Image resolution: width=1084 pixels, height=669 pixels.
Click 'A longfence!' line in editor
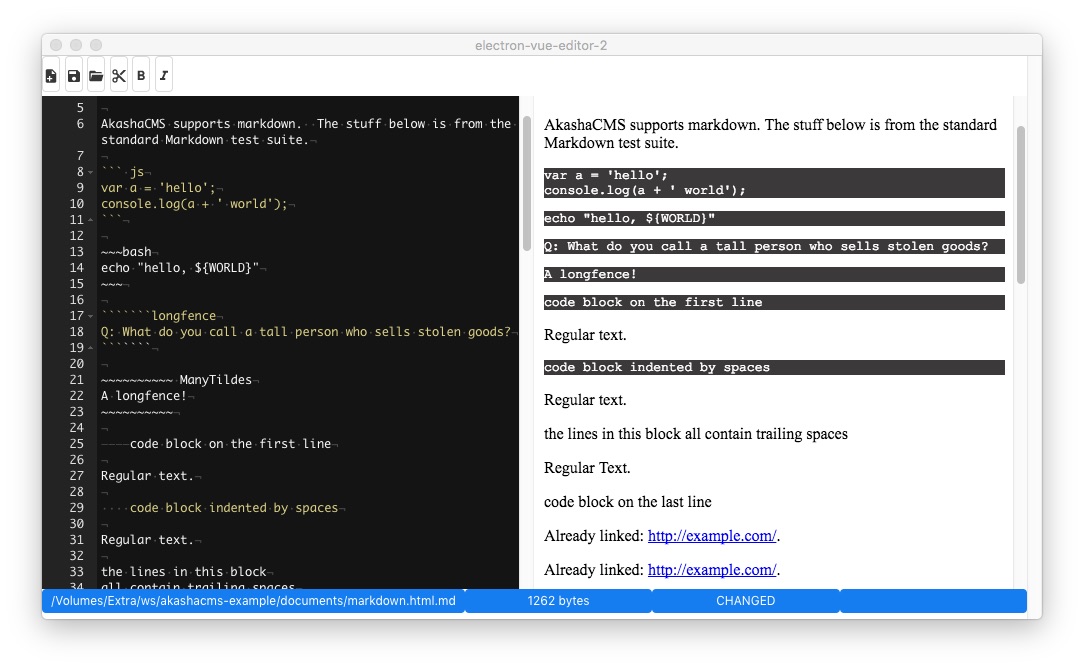(144, 395)
